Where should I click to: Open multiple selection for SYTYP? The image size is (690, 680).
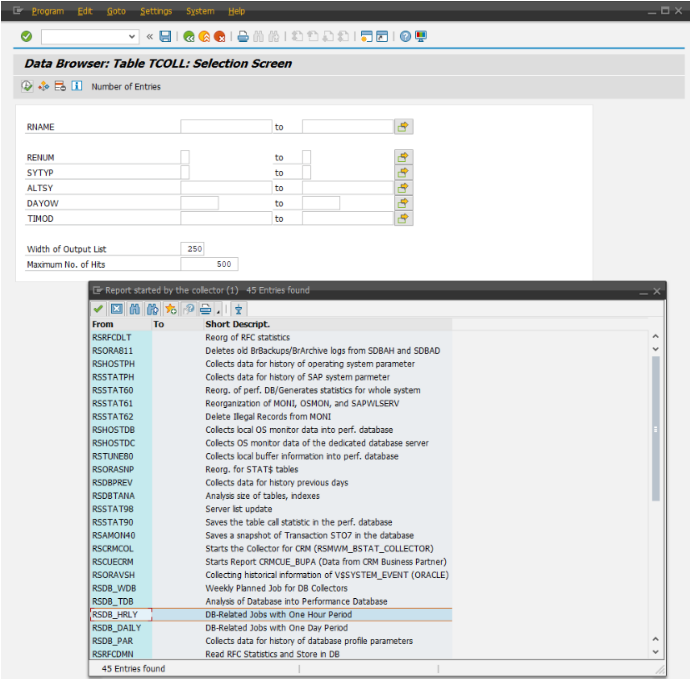(404, 173)
